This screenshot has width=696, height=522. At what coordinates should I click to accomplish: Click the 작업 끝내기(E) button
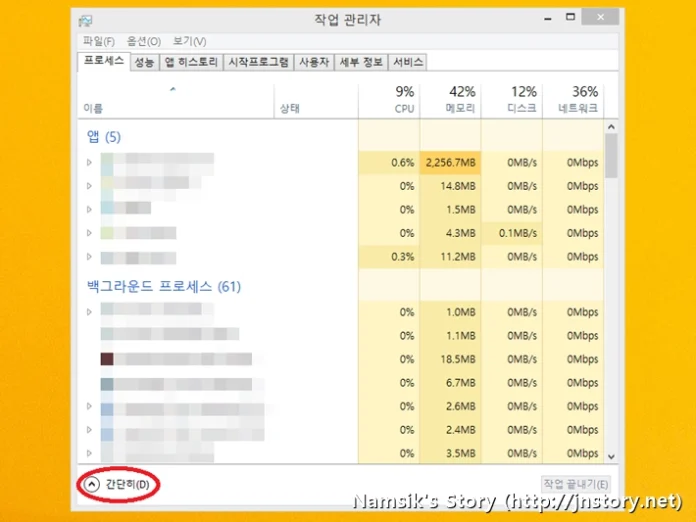(575, 484)
